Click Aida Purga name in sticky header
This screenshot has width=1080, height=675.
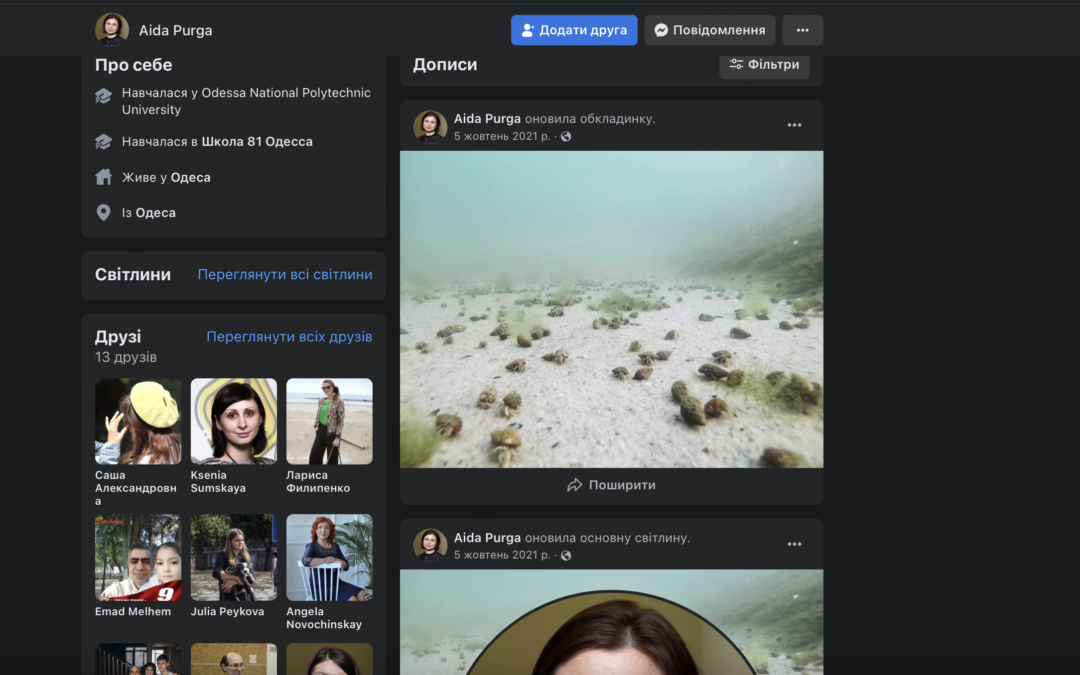[x=176, y=30]
